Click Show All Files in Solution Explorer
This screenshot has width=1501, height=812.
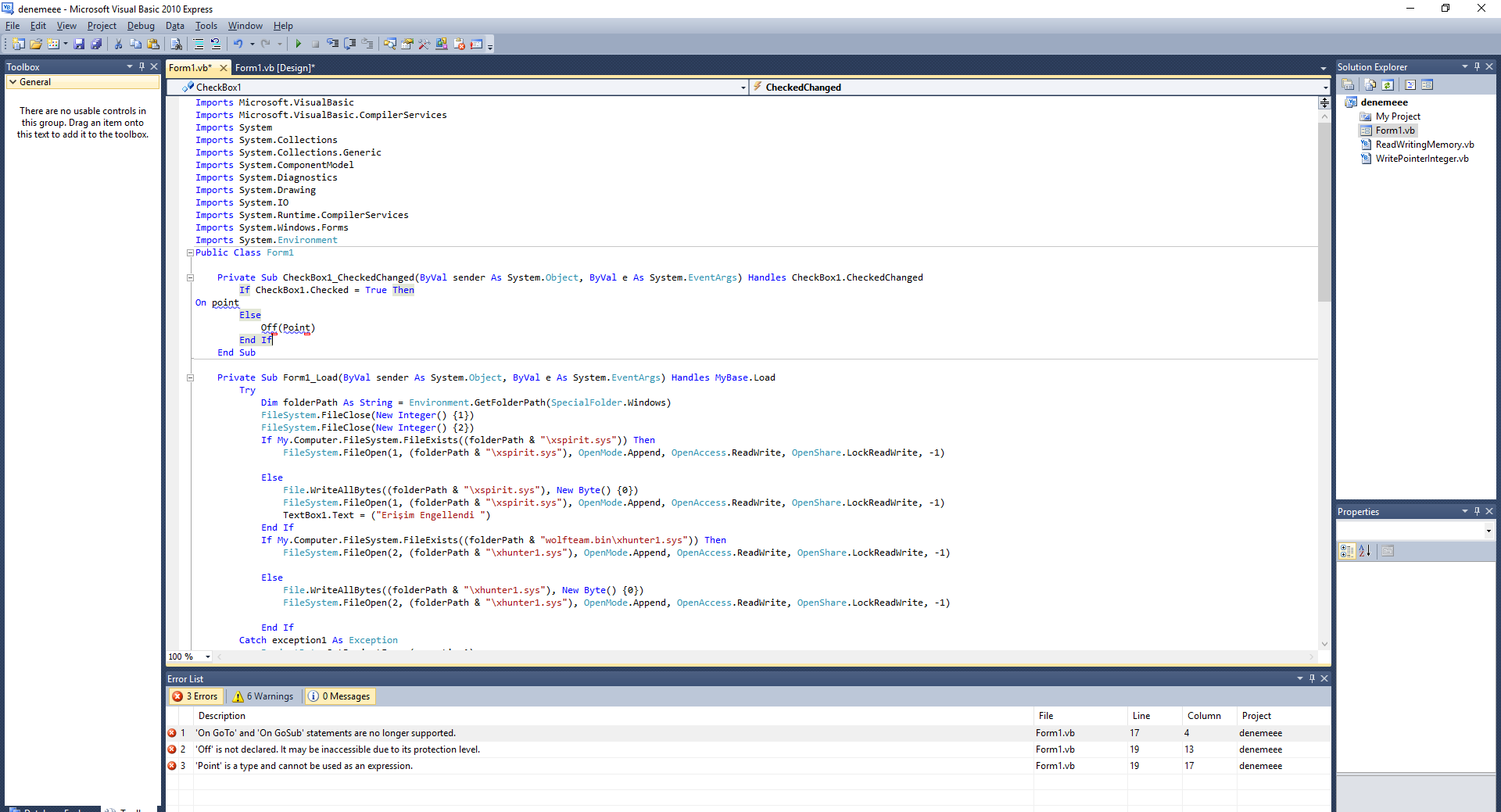(1370, 85)
